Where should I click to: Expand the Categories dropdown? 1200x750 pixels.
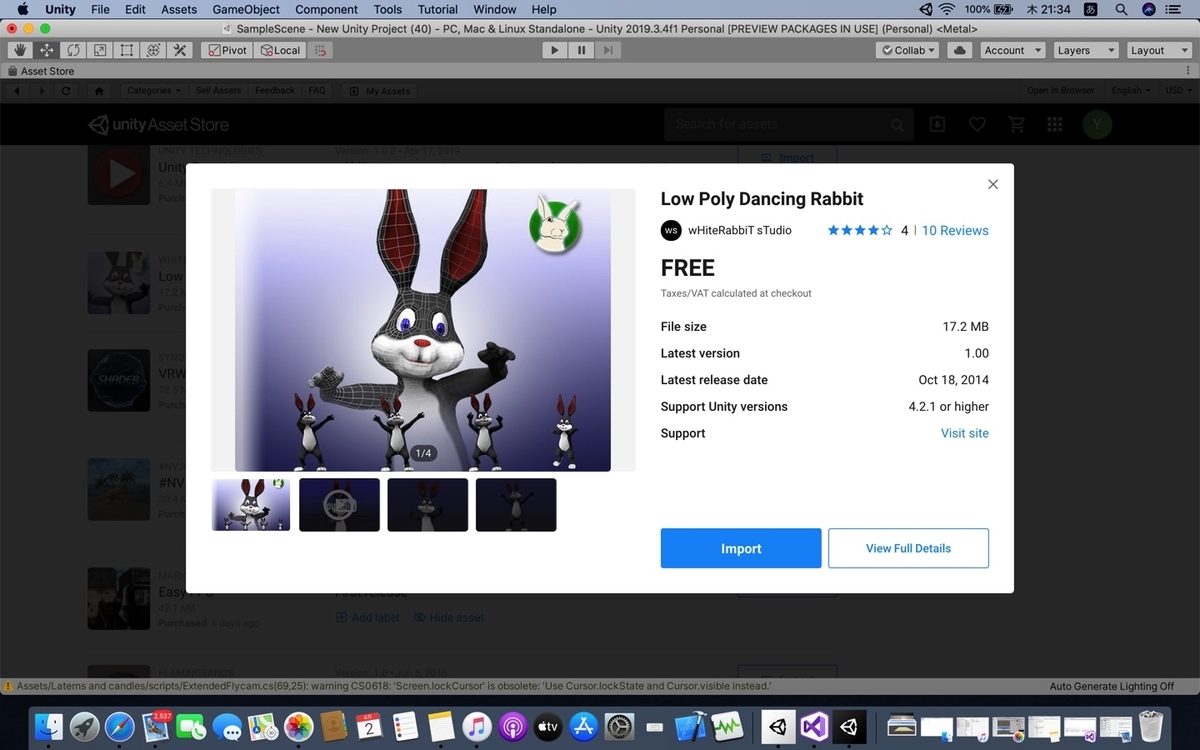click(x=153, y=91)
